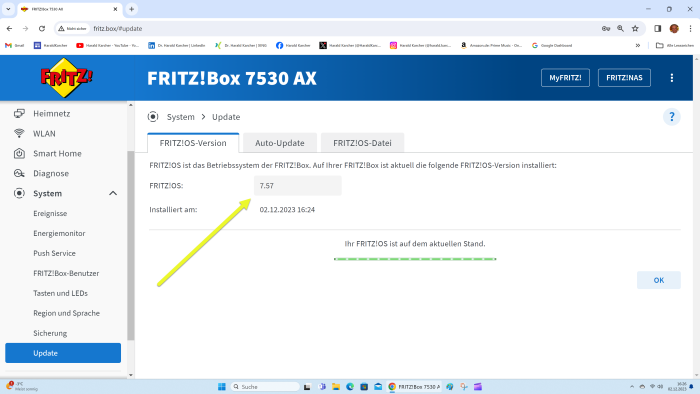Click System in the breadcrumb

[x=181, y=117]
